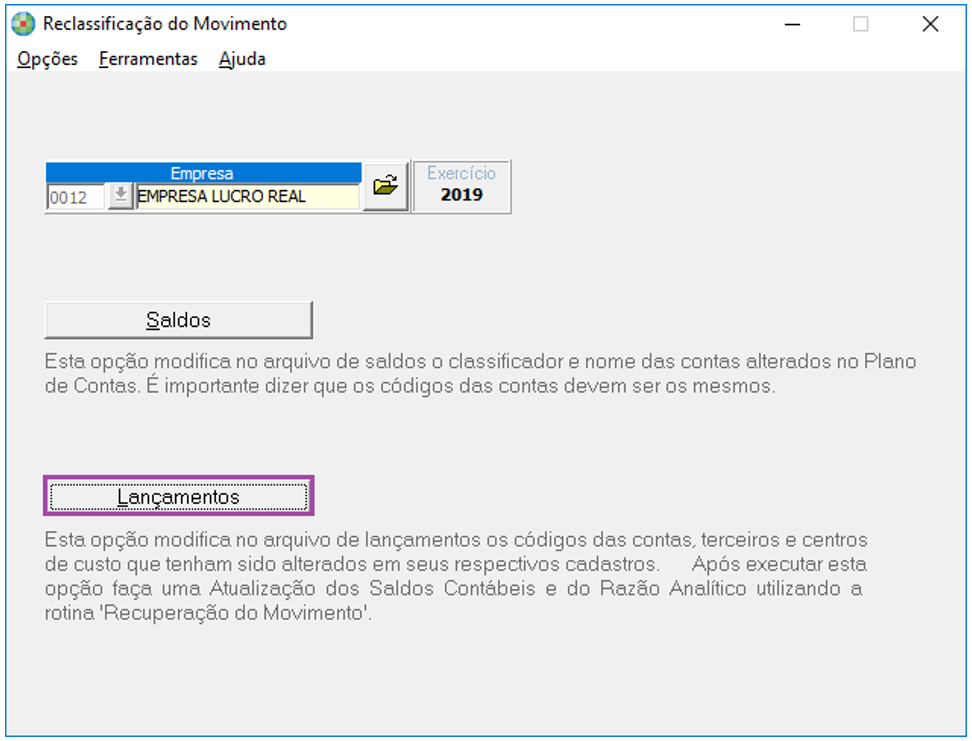Close the Reclassificação do Movimento window
Screen dimensions: 972x741
[x=930, y=24]
